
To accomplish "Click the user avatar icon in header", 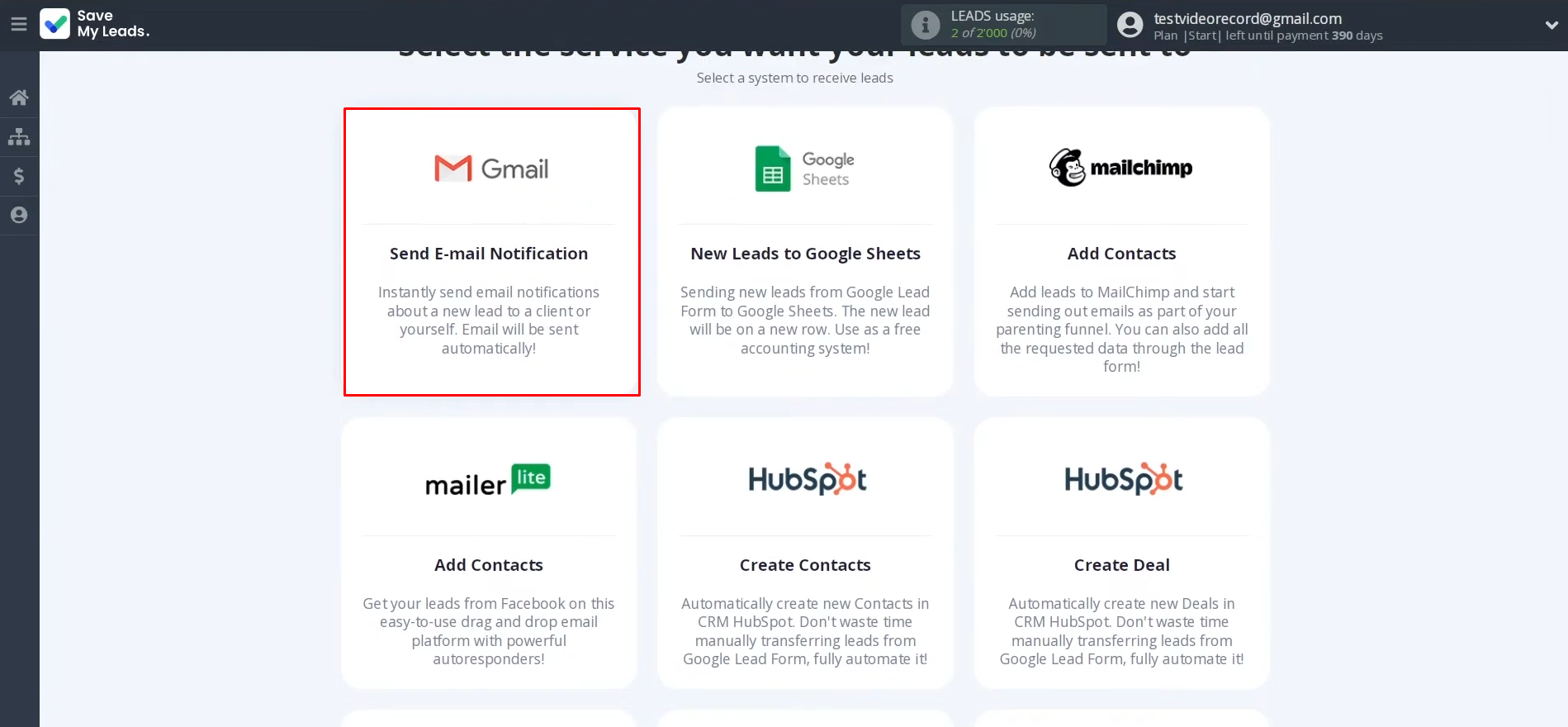I will (1130, 25).
